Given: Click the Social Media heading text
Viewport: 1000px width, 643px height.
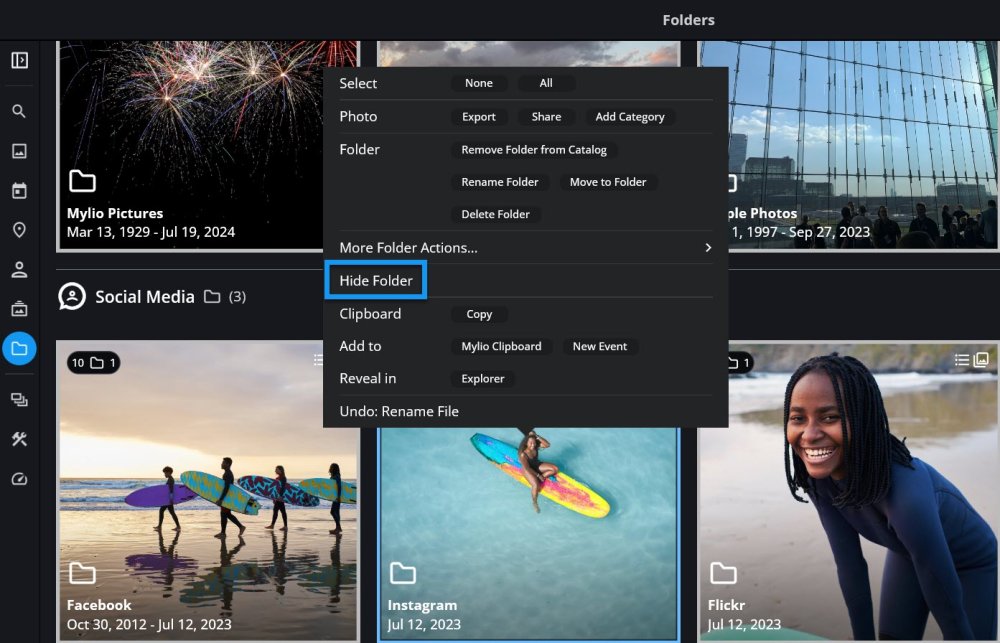Looking at the screenshot, I should pos(145,297).
